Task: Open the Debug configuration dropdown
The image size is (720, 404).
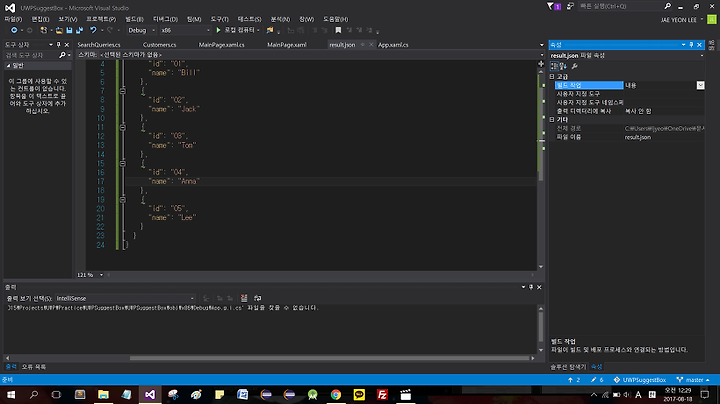Action: (141, 30)
